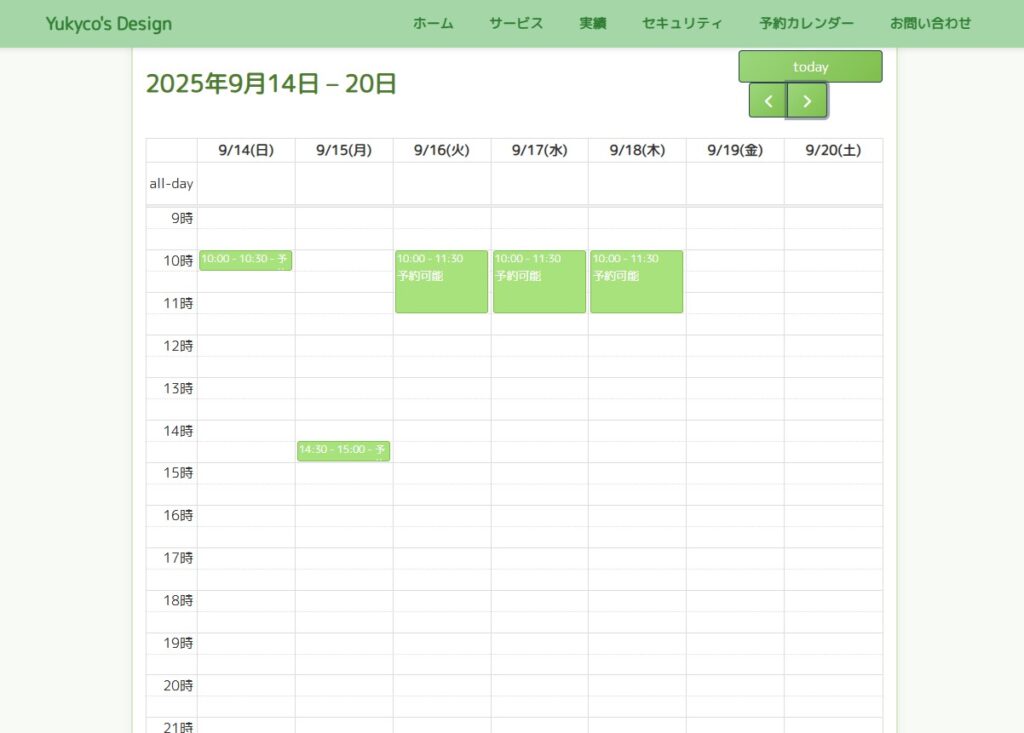The width and height of the screenshot is (1024, 733).
Task: Open the 9/17 予約可能 slot
Action: (539, 282)
